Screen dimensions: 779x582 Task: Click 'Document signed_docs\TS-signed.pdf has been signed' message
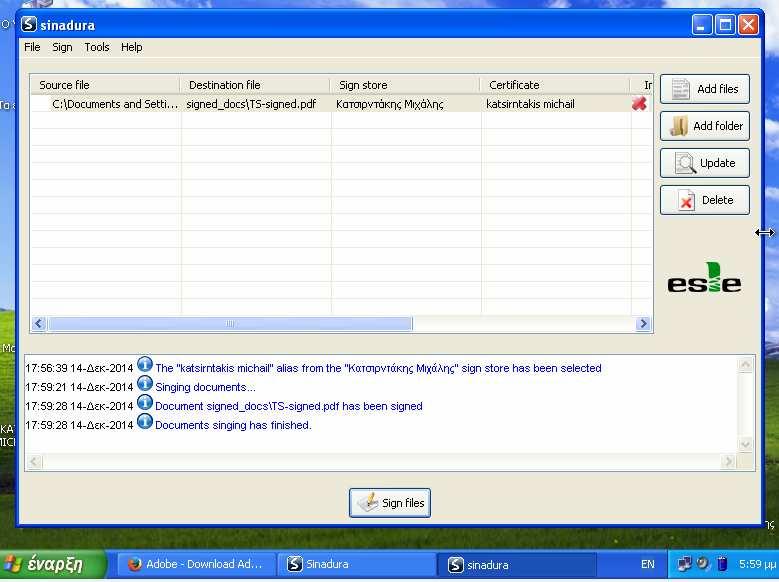coord(289,406)
